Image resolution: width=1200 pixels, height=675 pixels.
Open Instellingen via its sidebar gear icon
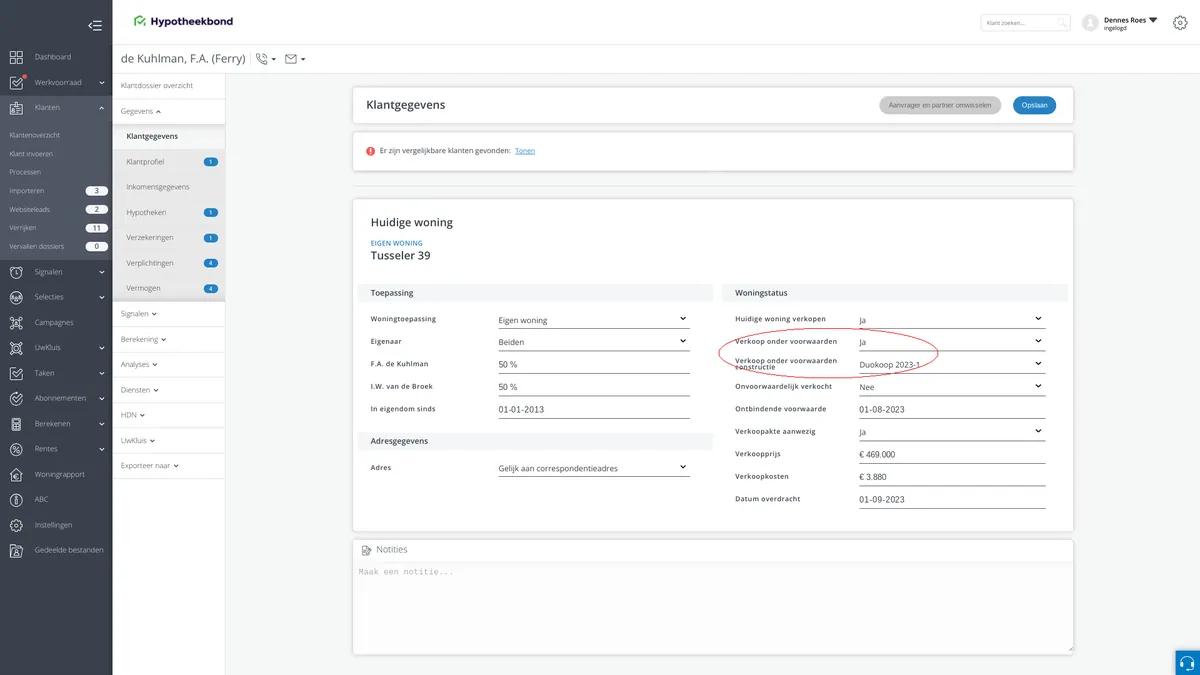click(x=16, y=525)
